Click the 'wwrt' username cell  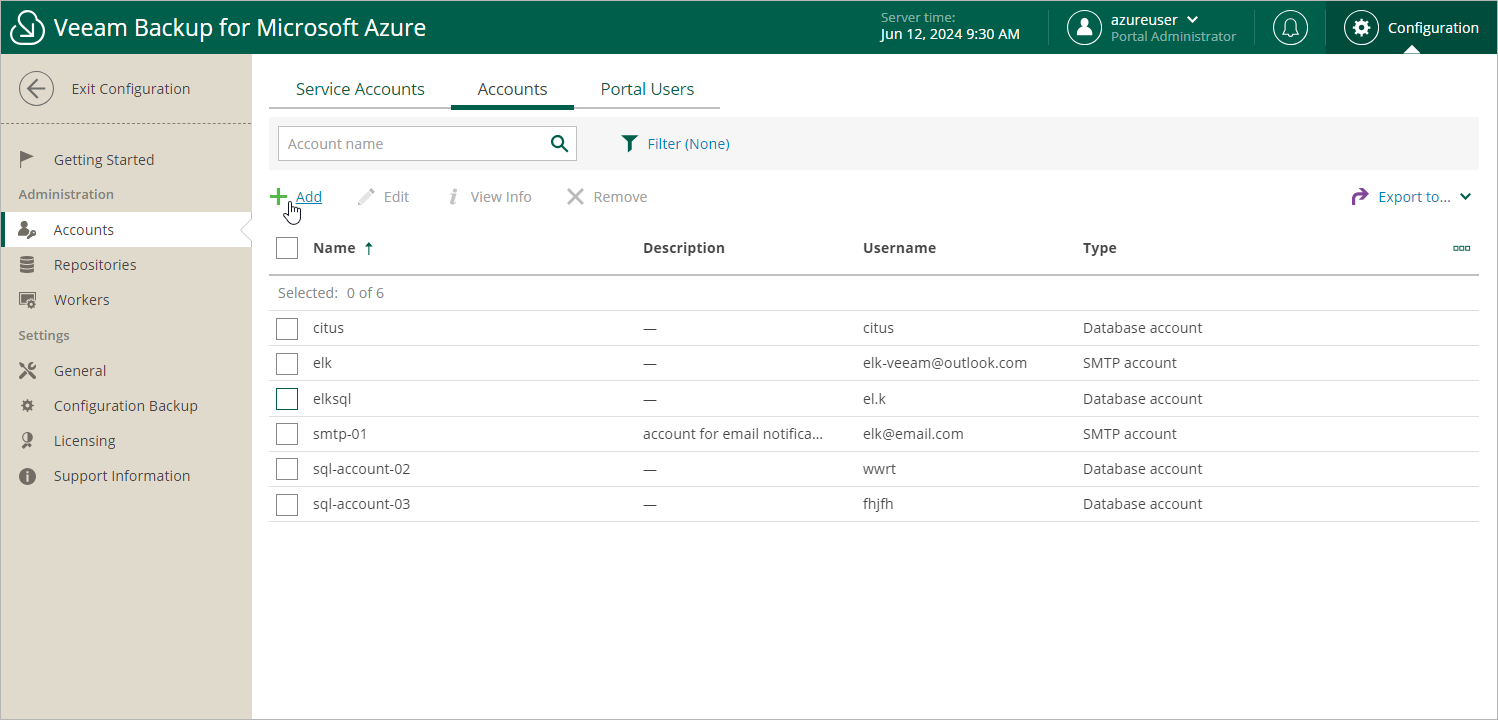coord(879,469)
